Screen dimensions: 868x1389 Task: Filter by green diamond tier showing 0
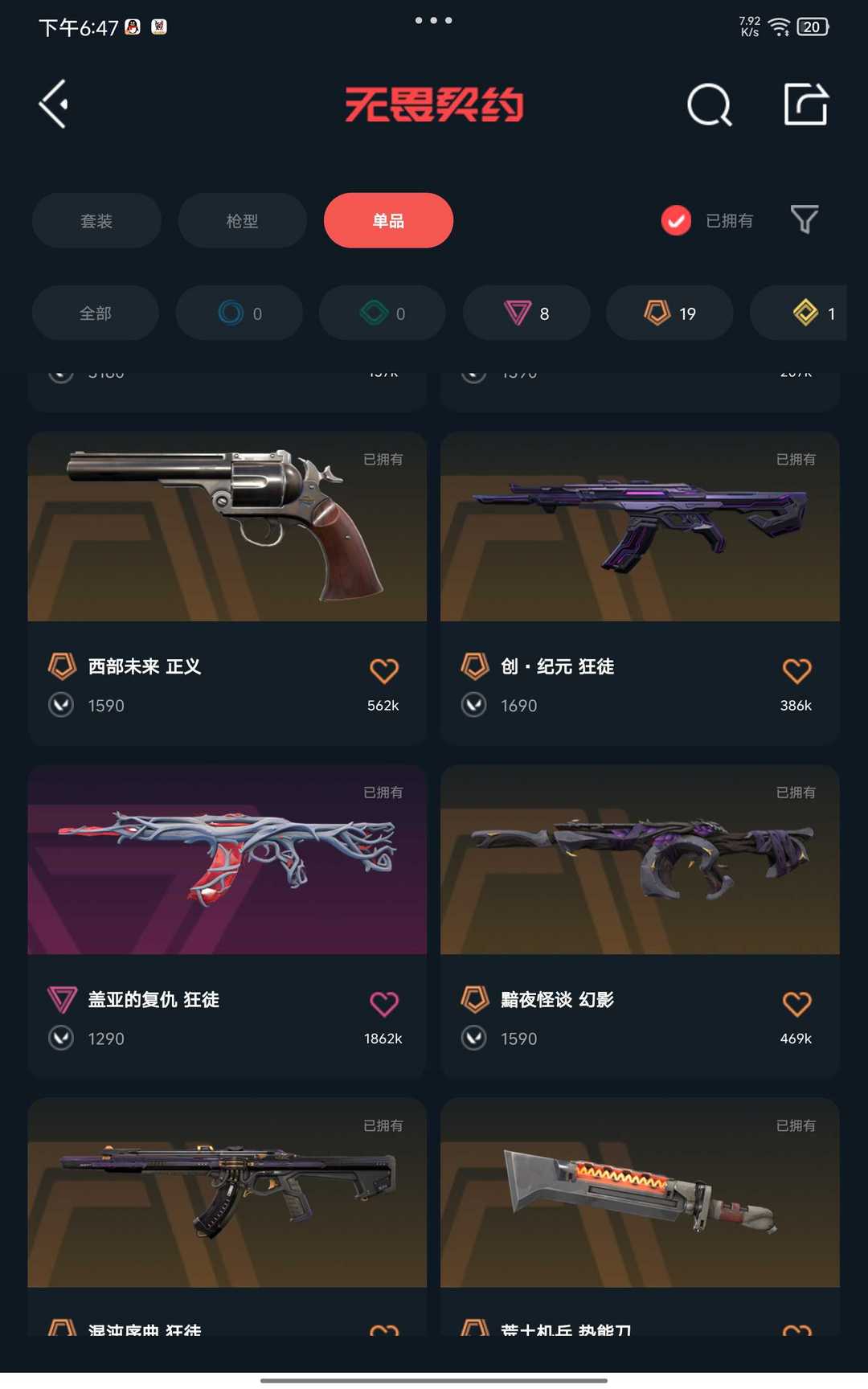click(383, 313)
